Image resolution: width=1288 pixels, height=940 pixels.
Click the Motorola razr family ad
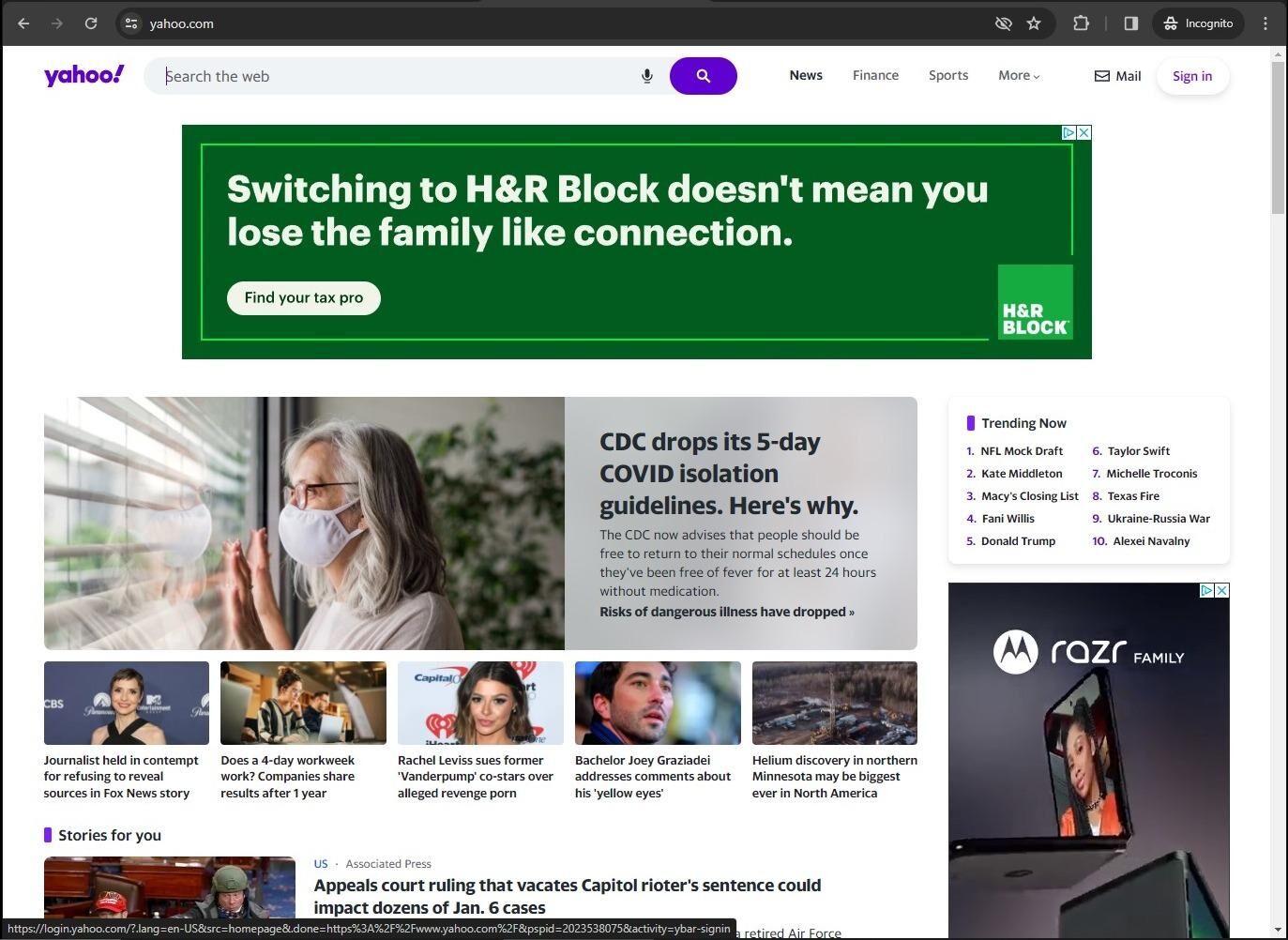(1089, 760)
